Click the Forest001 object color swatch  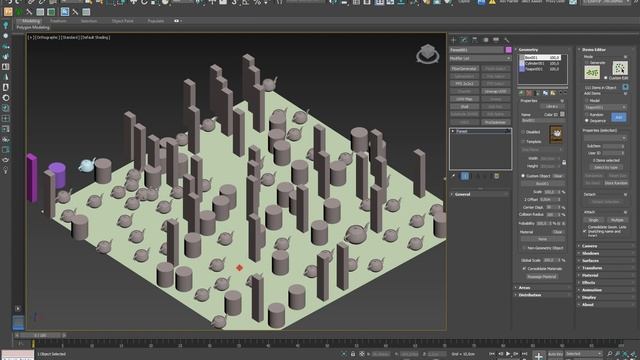coord(509,50)
